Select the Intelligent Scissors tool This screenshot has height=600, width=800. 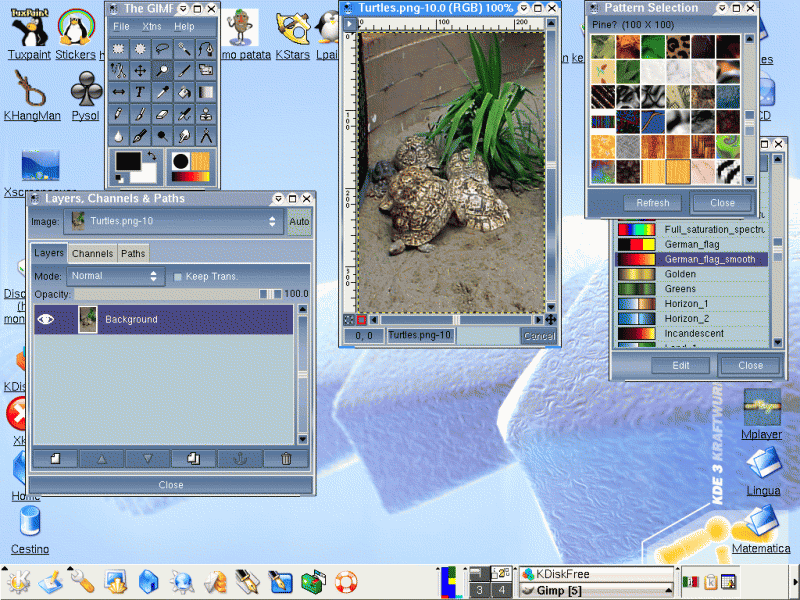click(118, 71)
